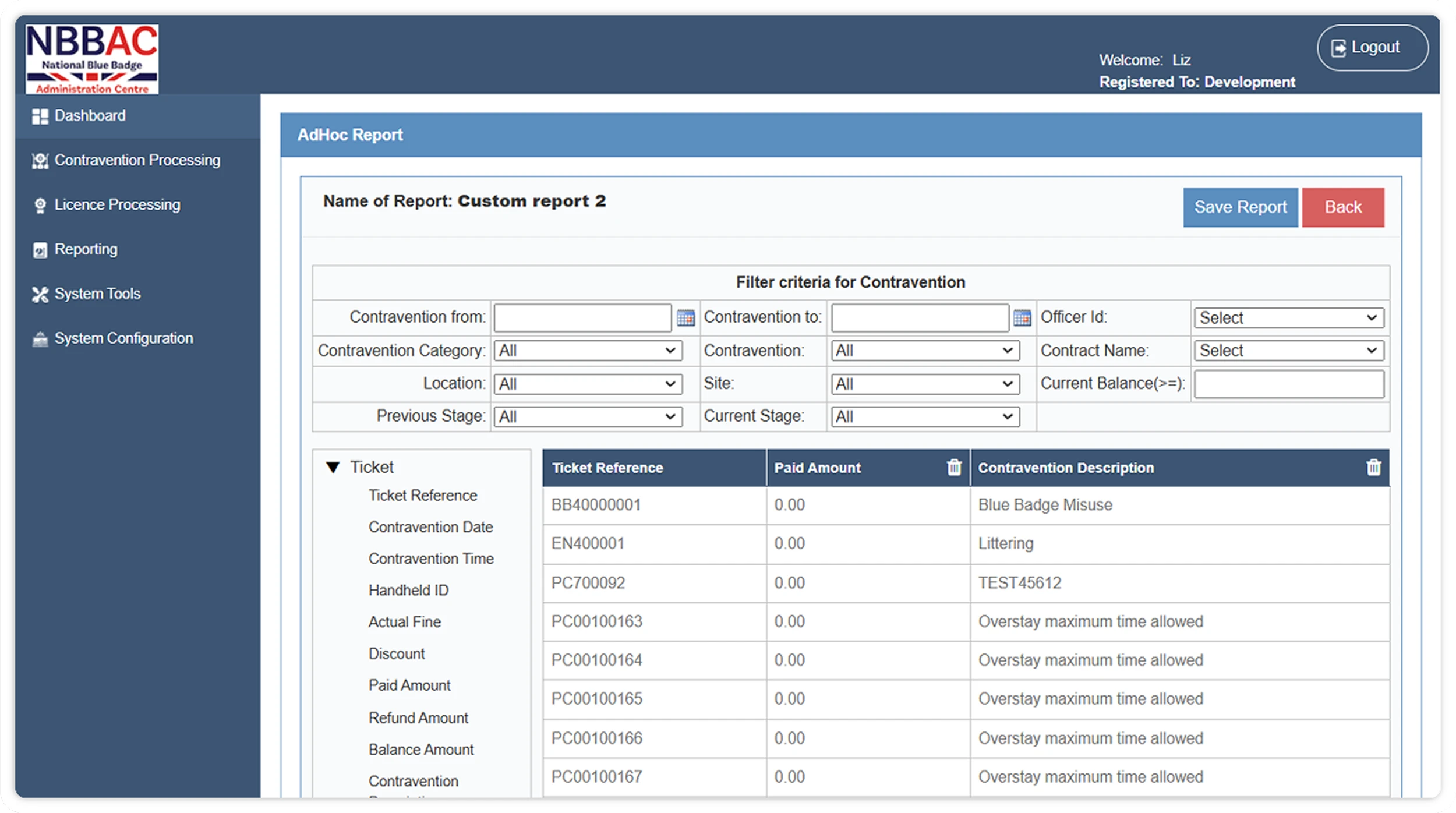The image size is (1456, 813).
Task: Click the Save Report button
Action: pyautogui.click(x=1240, y=207)
